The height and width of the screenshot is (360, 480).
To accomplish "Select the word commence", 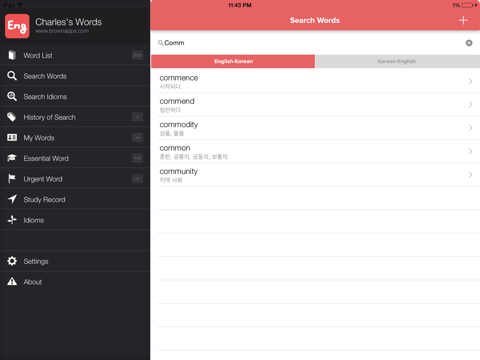I will [179, 78].
